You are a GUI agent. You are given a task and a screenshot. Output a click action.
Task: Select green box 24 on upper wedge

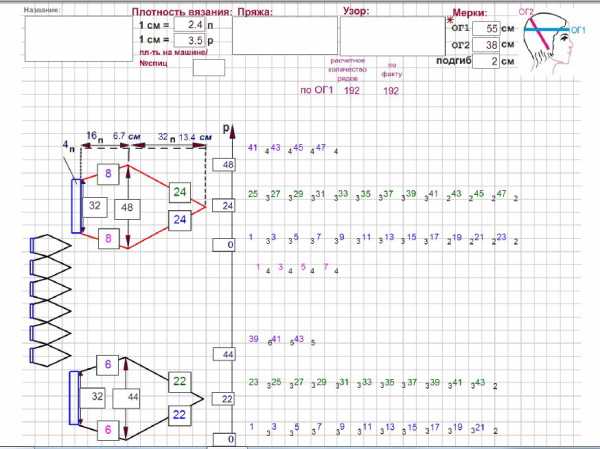180,192
